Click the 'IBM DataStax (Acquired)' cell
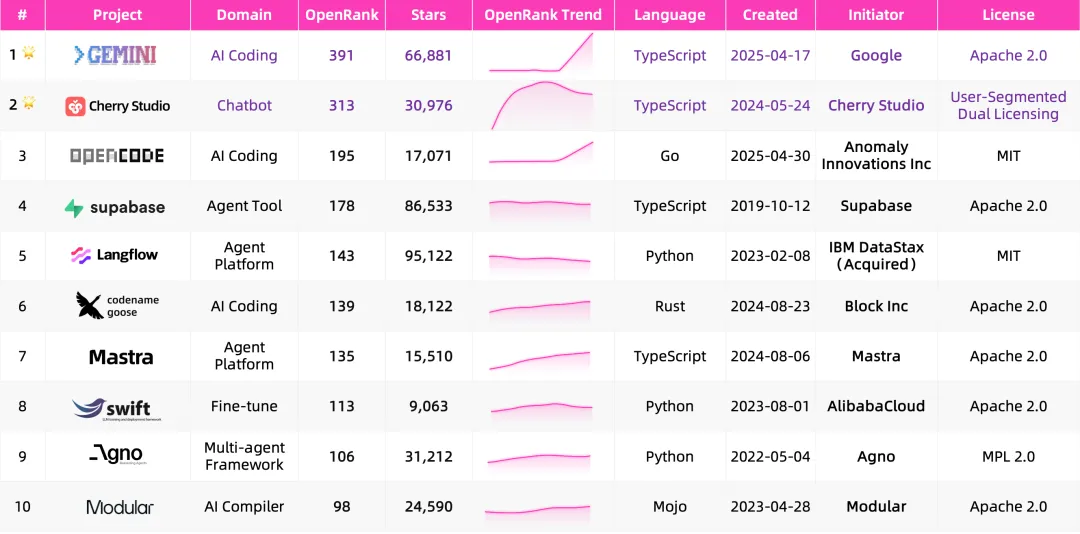Screen dimensions: 1080x534 [876, 256]
